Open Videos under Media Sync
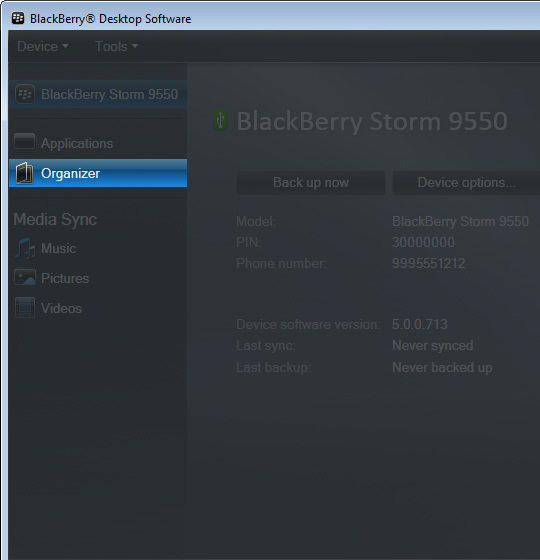Screen dimensions: 540x560 [x=61, y=308]
